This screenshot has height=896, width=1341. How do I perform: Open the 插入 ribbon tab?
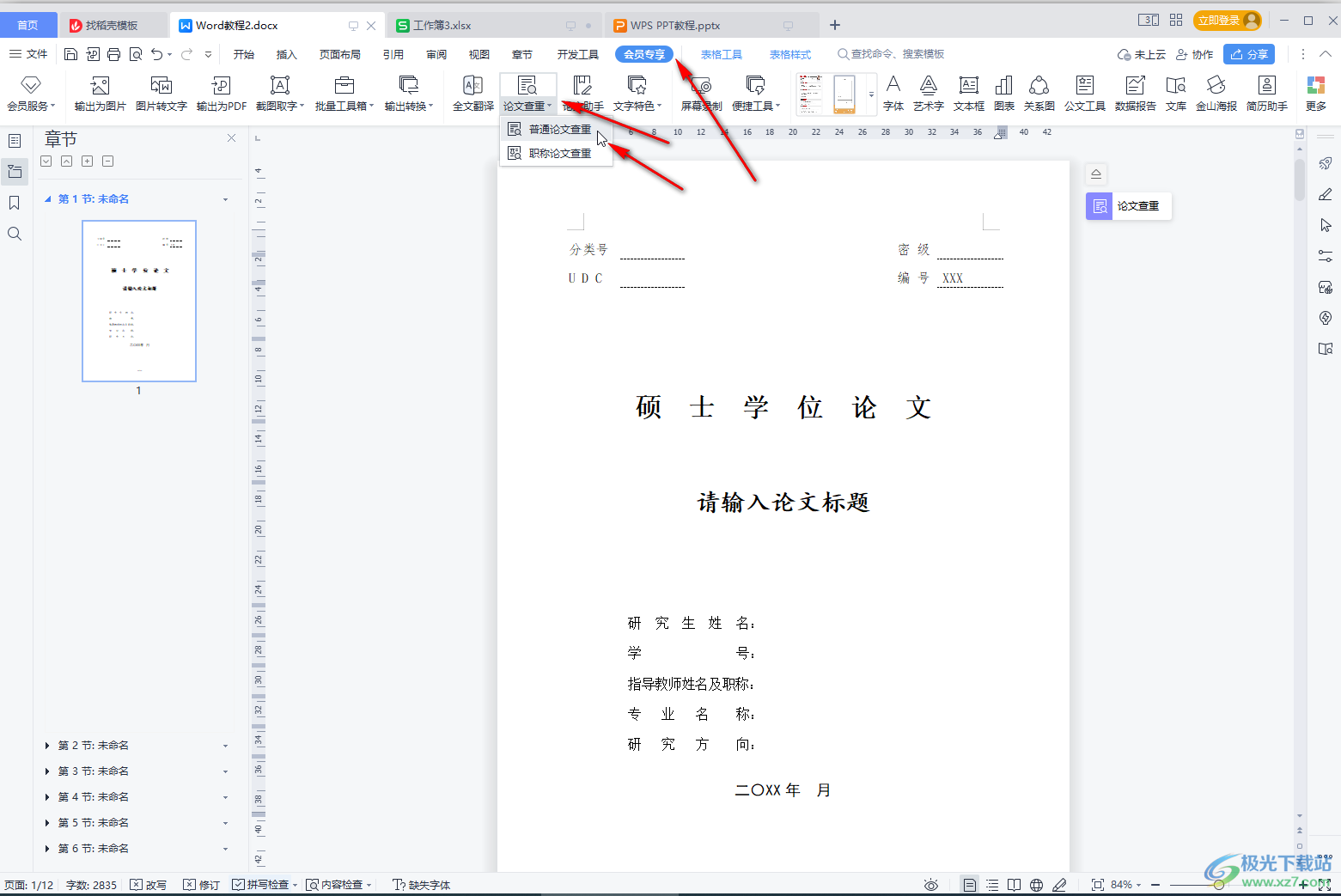(x=286, y=55)
